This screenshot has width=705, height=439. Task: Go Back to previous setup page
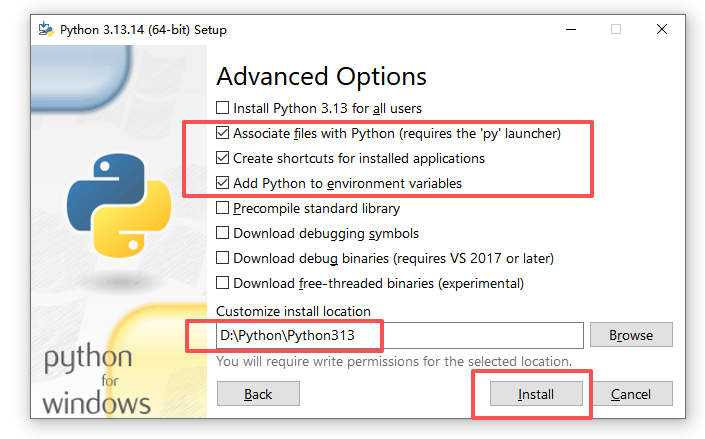coord(258,394)
